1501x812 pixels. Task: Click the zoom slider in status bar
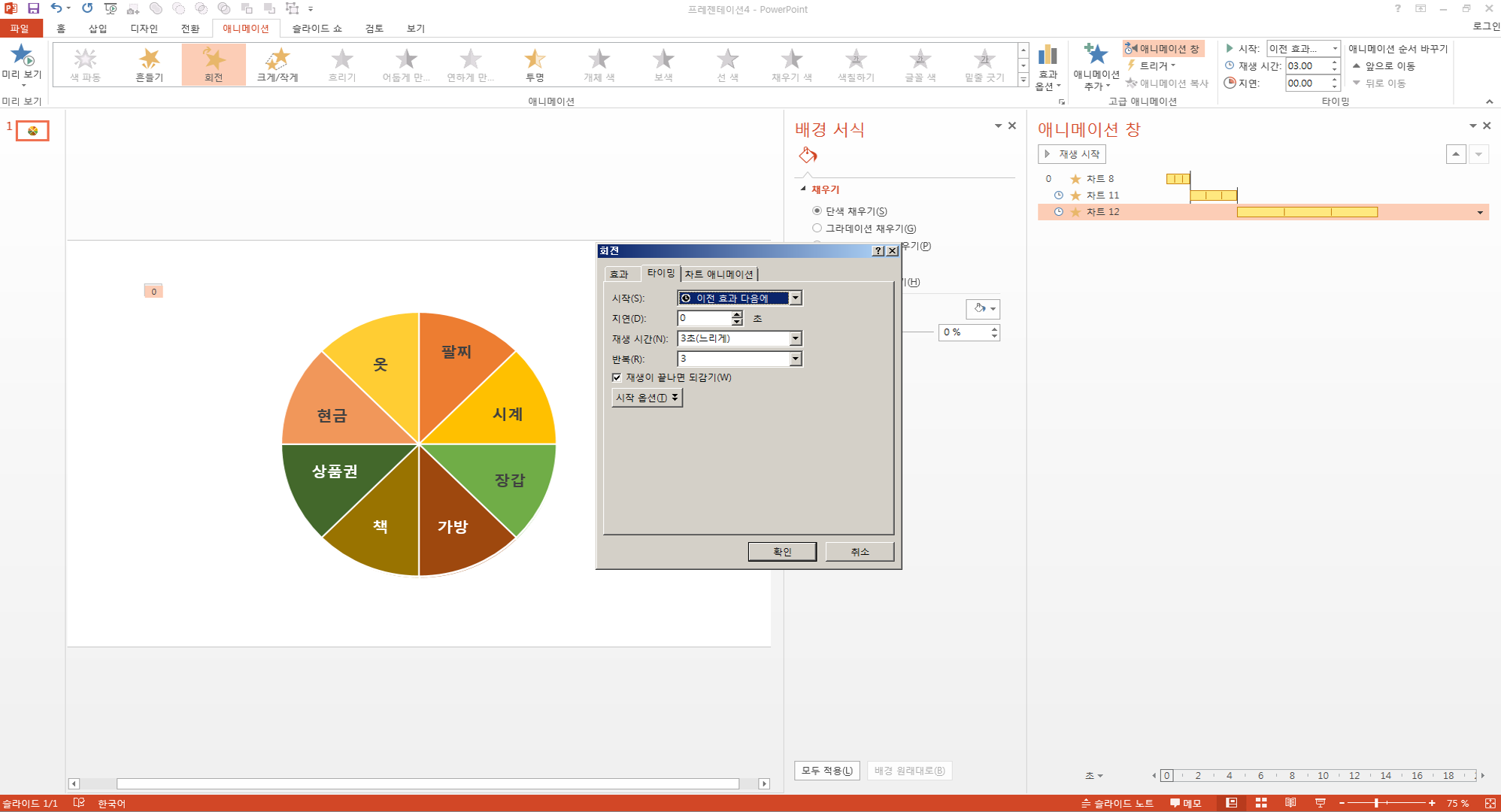1376,803
